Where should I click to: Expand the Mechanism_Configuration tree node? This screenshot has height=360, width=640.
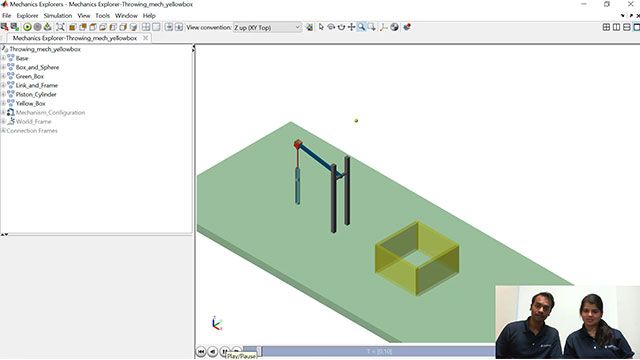pyautogui.click(x=3, y=112)
